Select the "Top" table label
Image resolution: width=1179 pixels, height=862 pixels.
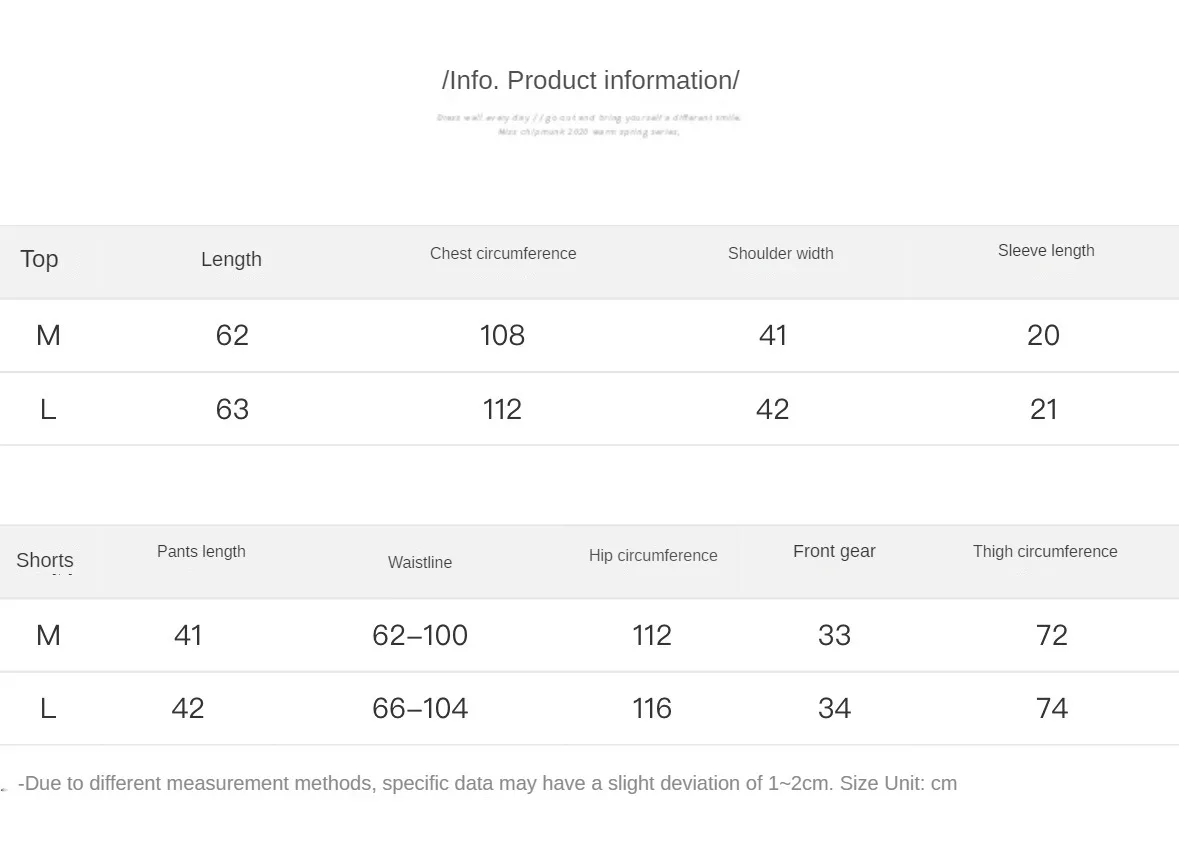[39, 259]
